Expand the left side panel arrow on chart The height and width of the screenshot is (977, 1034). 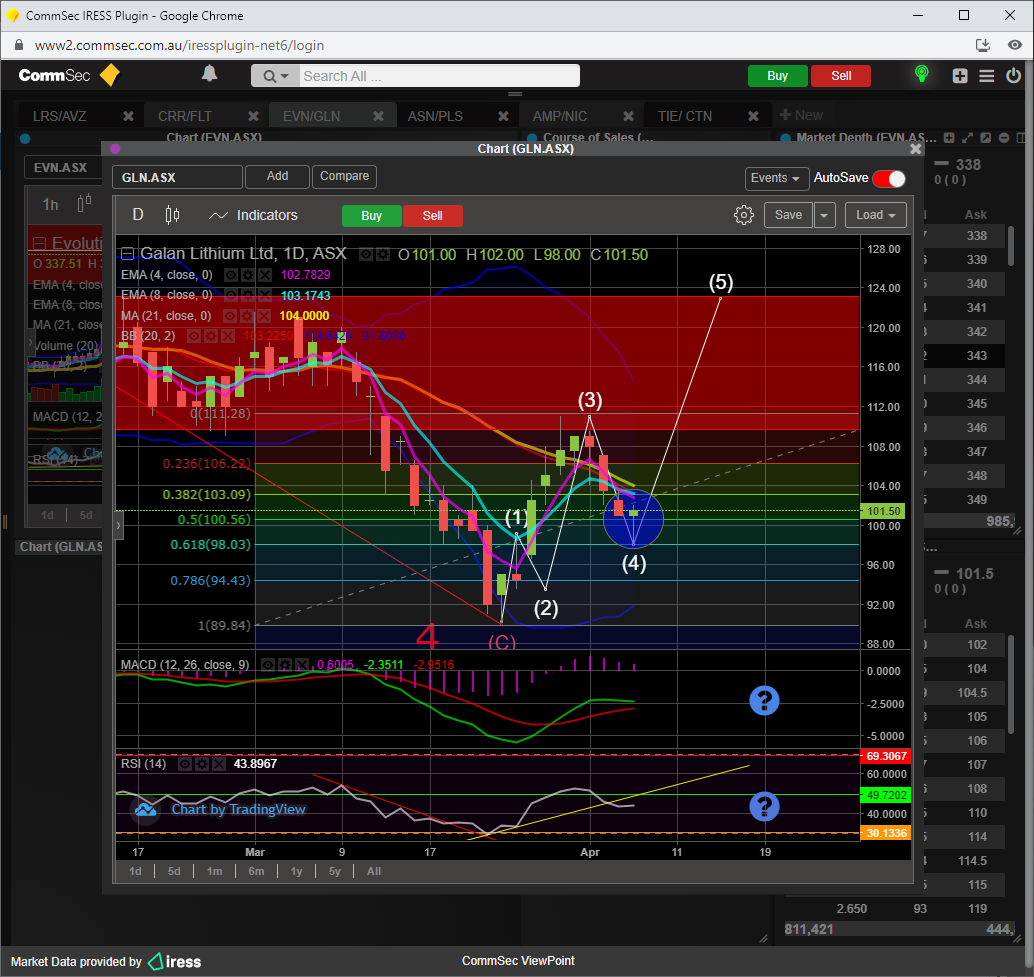[119, 525]
